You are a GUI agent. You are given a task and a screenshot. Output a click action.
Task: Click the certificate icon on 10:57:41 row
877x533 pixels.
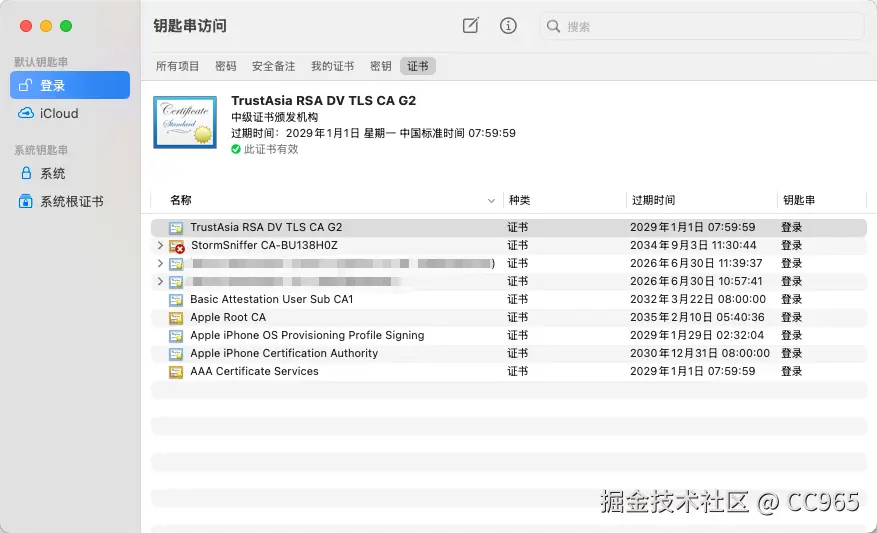point(176,282)
